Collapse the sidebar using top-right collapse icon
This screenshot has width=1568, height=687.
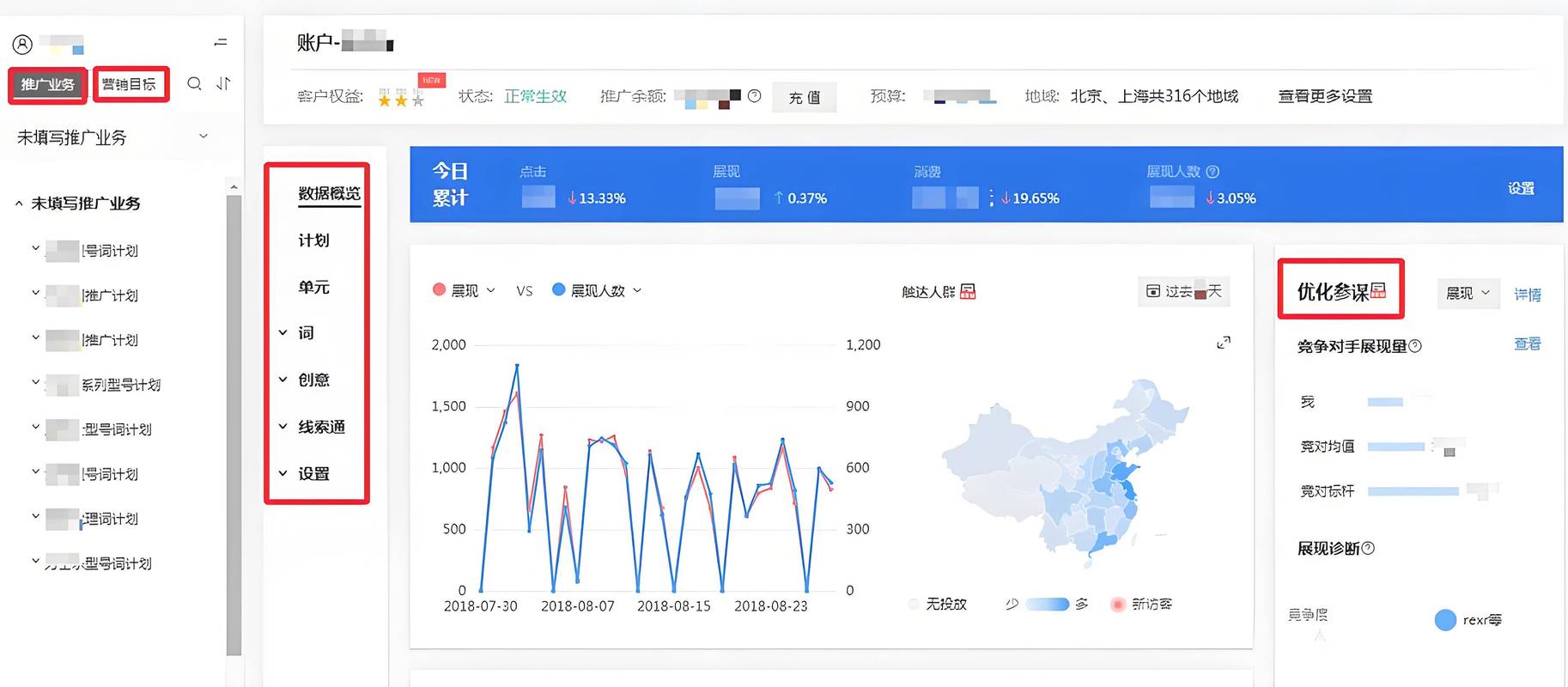(221, 42)
